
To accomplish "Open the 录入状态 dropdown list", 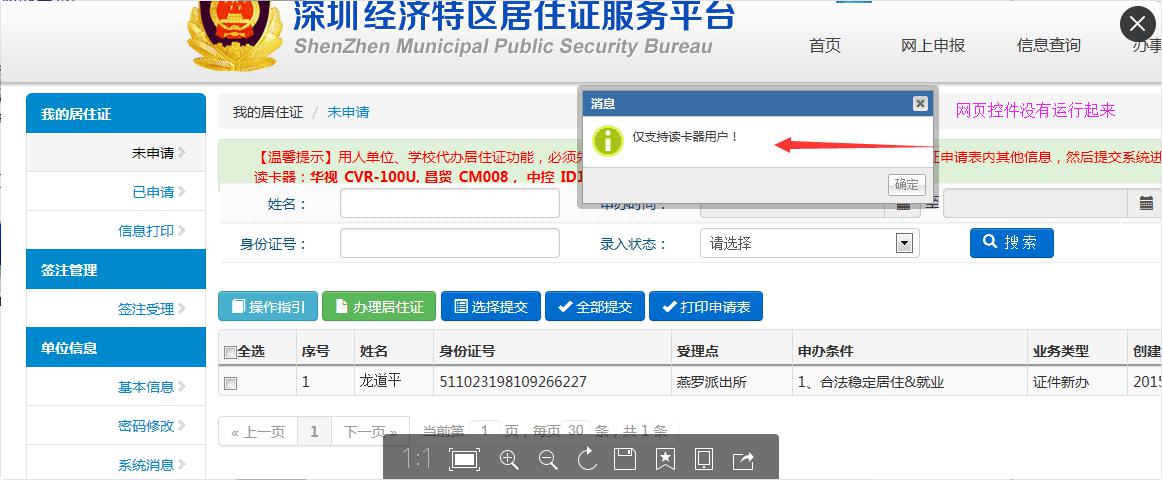I will click(x=904, y=243).
